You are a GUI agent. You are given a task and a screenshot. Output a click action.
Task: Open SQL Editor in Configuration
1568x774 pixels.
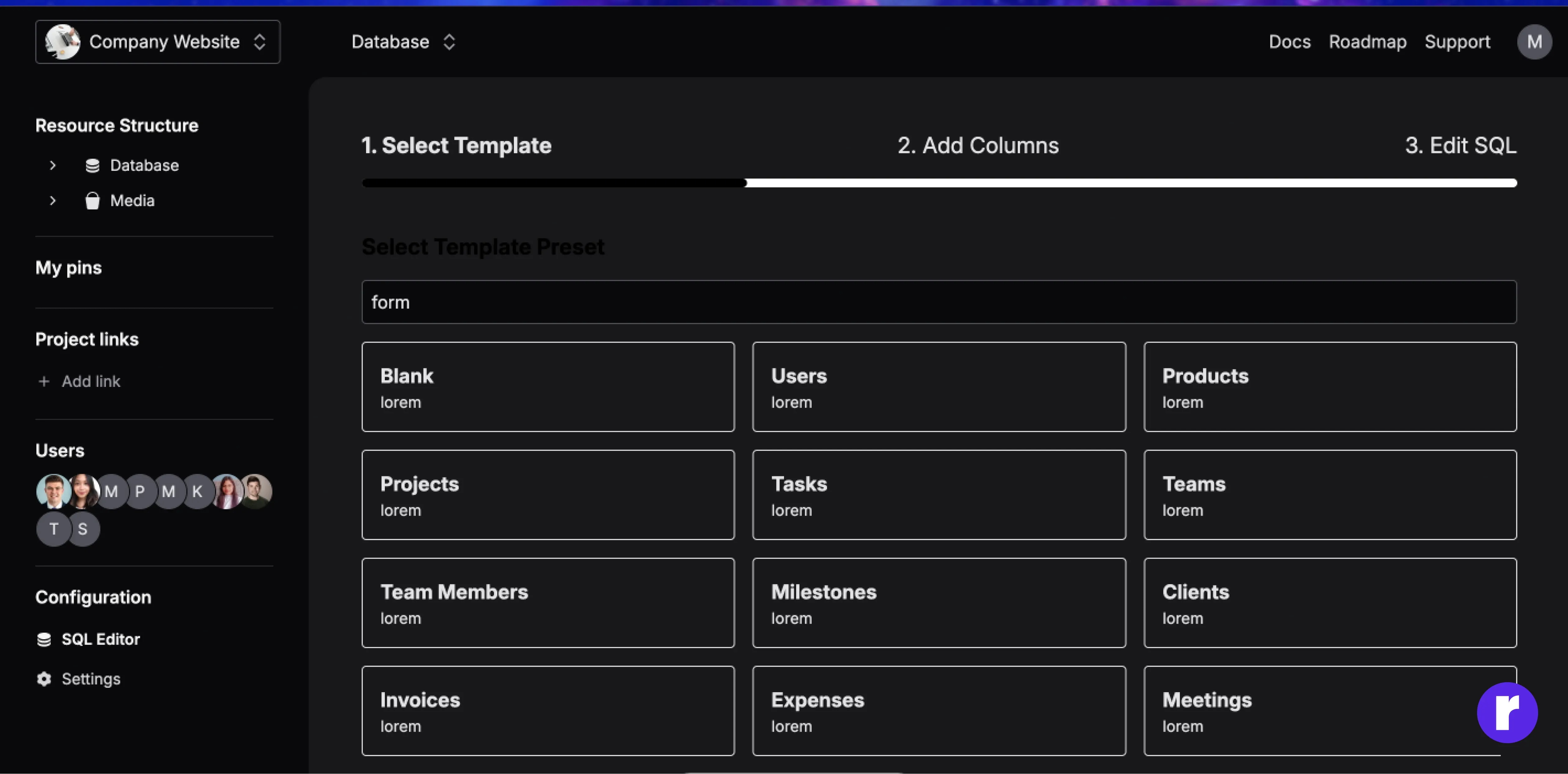[x=101, y=639]
